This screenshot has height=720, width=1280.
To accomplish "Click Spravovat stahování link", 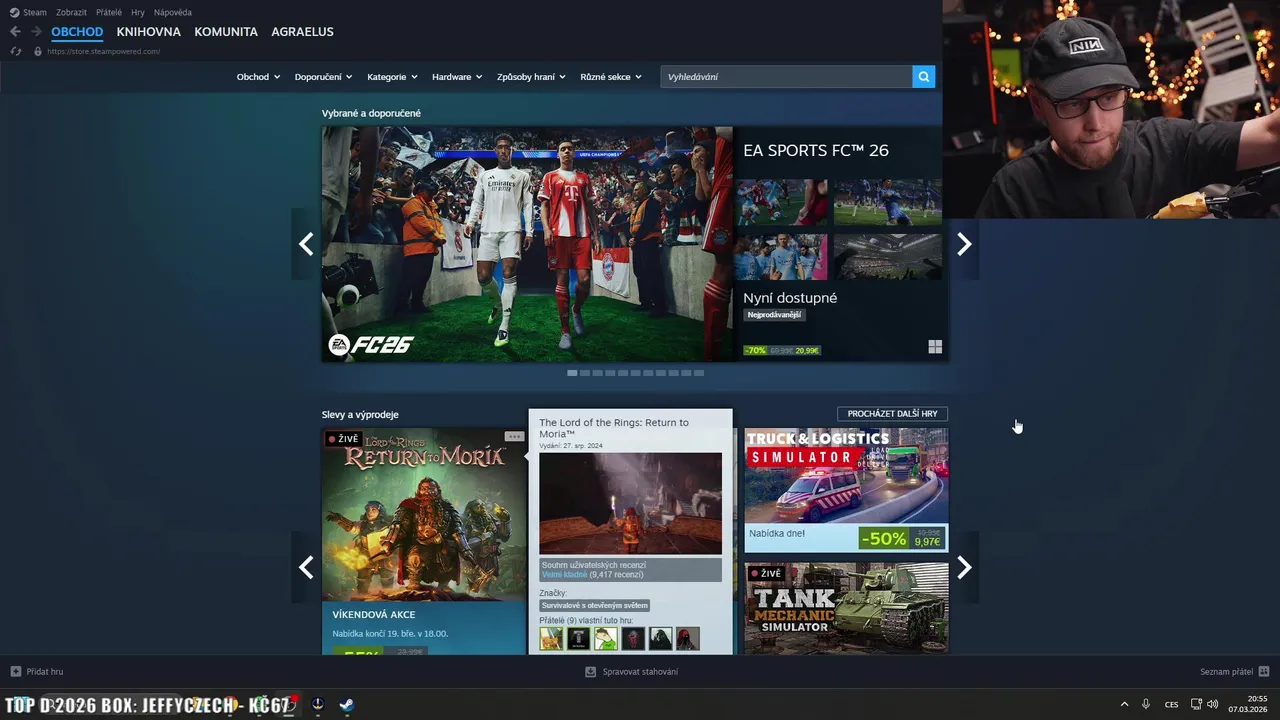I will click(x=640, y=671).
